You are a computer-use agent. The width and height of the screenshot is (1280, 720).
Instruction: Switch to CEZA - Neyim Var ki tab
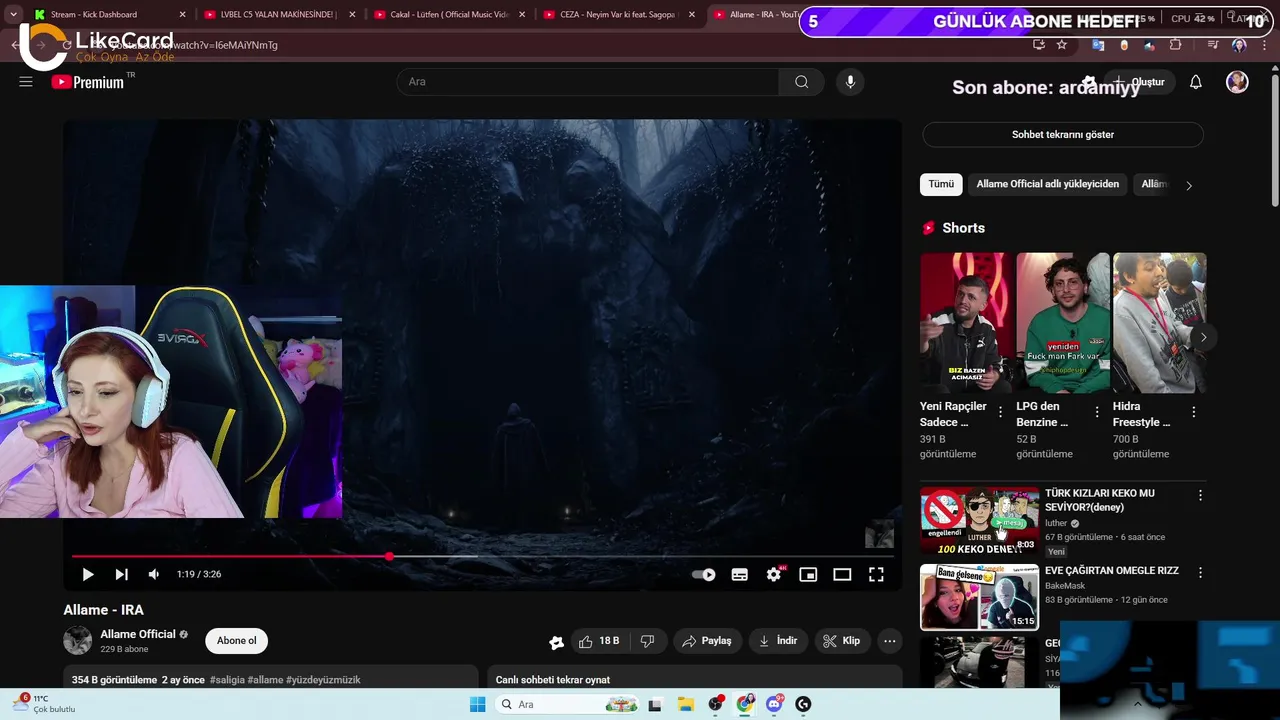[x=619, y=15]
